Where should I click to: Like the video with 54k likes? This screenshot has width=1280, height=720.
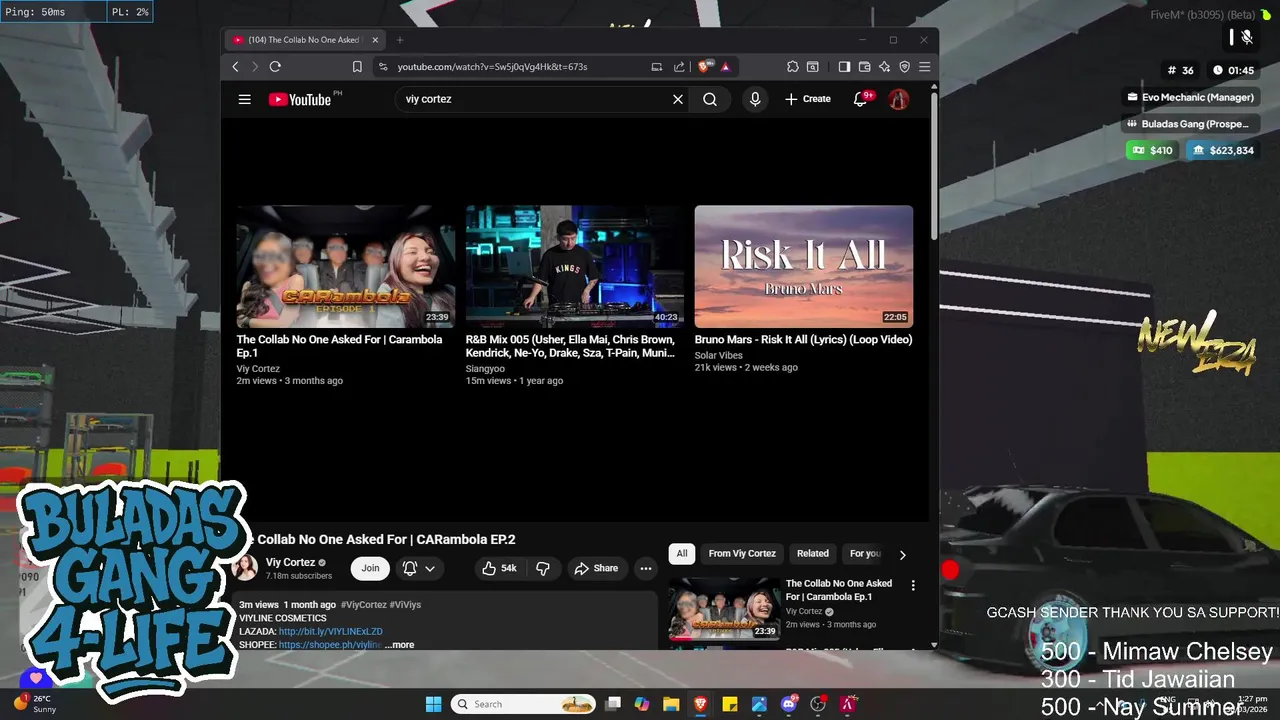pos(499,568)
